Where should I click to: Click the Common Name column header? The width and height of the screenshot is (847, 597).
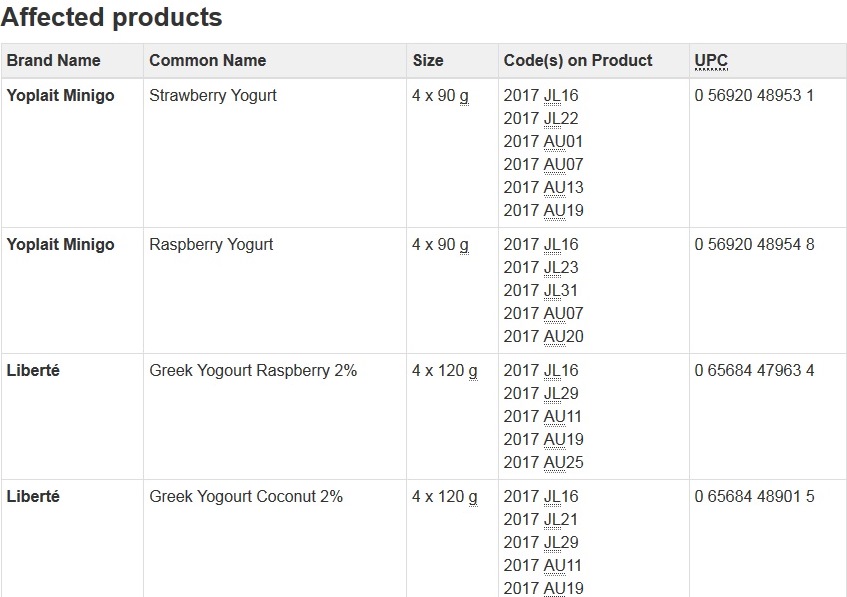pos(207,61)
